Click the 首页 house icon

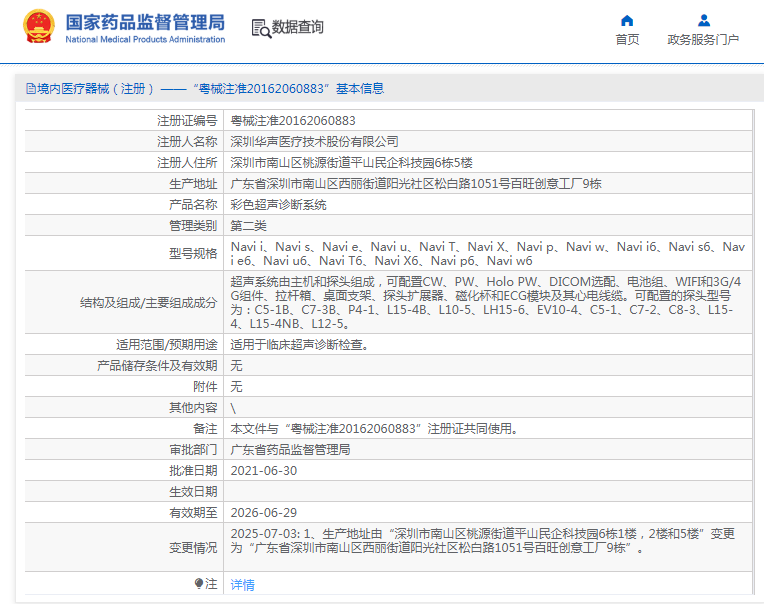click(x=627, y=21)
